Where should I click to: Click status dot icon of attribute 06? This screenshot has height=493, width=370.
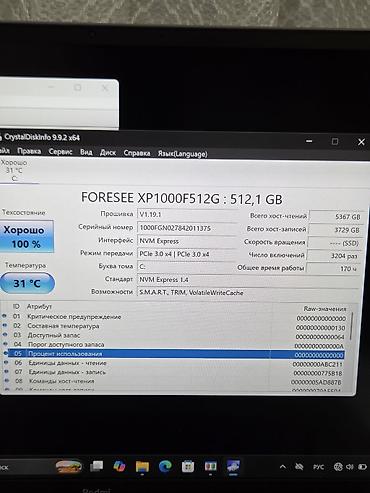pos(6,362)
